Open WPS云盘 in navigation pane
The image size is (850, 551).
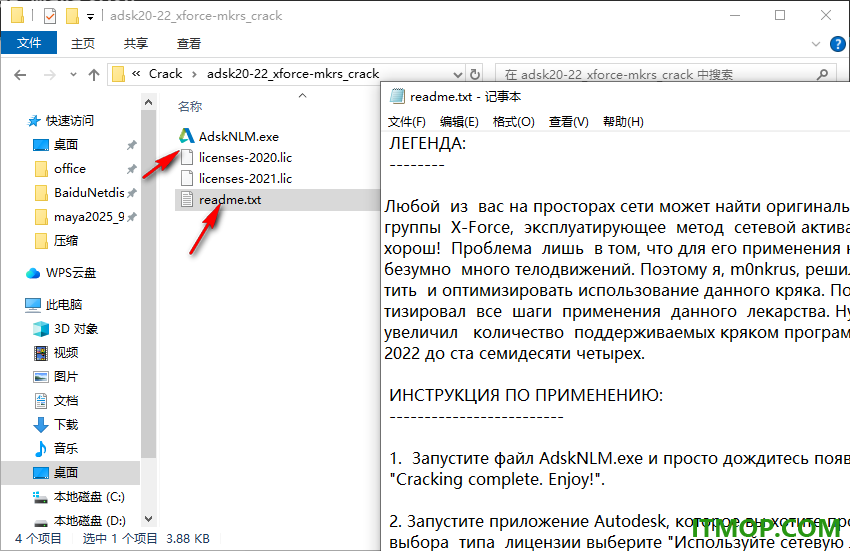(70, 273)
